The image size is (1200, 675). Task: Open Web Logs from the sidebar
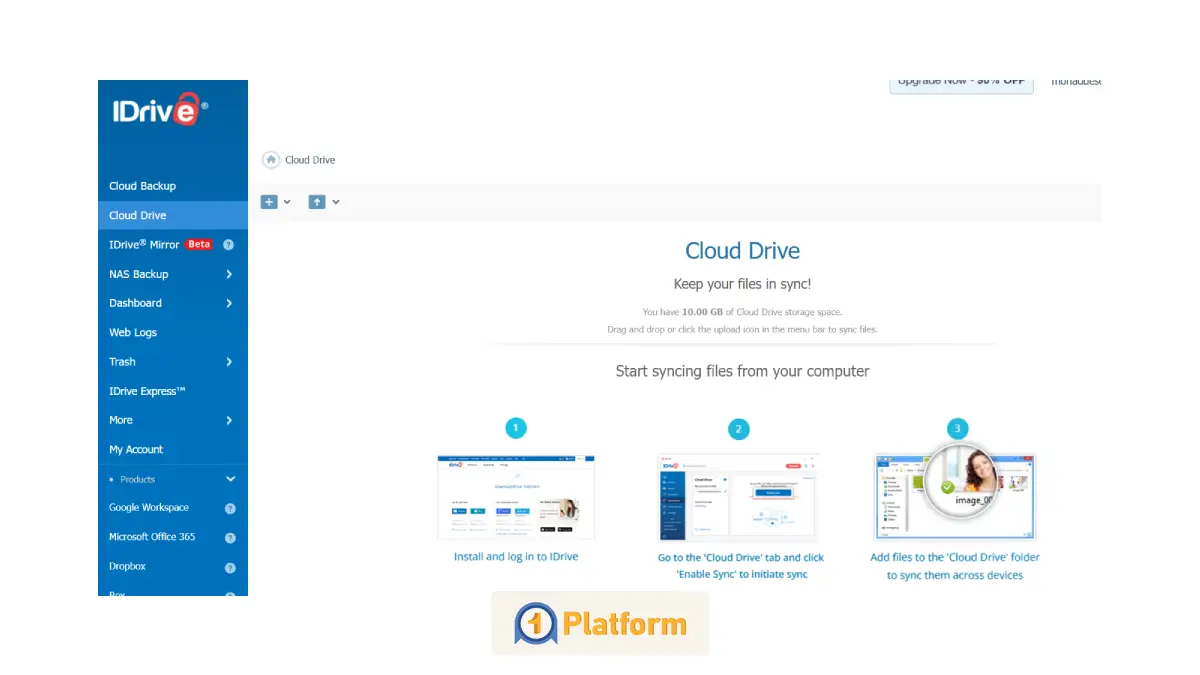(132, 332)
